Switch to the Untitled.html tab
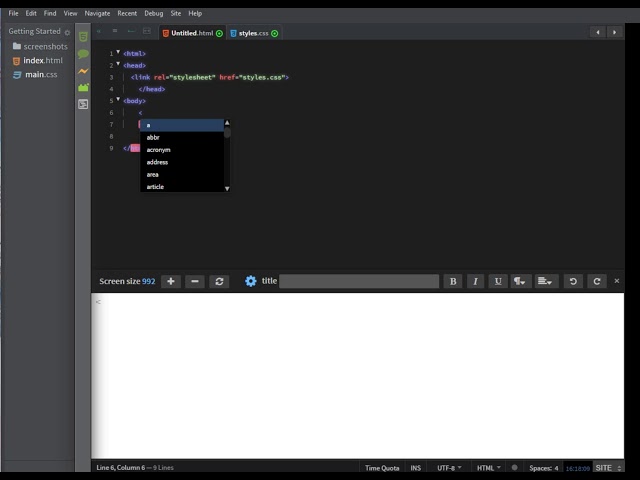This screenshot has width=640, height=480. tap(192, 33)
